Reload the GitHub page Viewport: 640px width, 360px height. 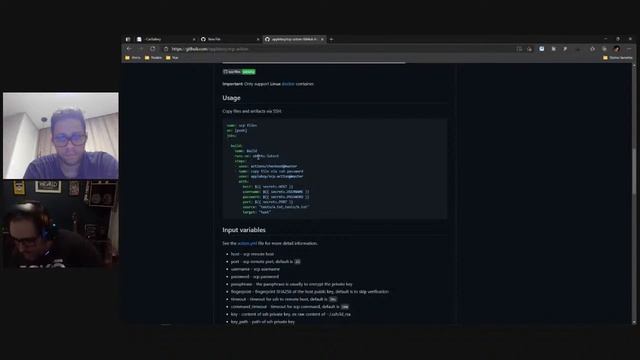pyautogui.click(x=153, y=49)
